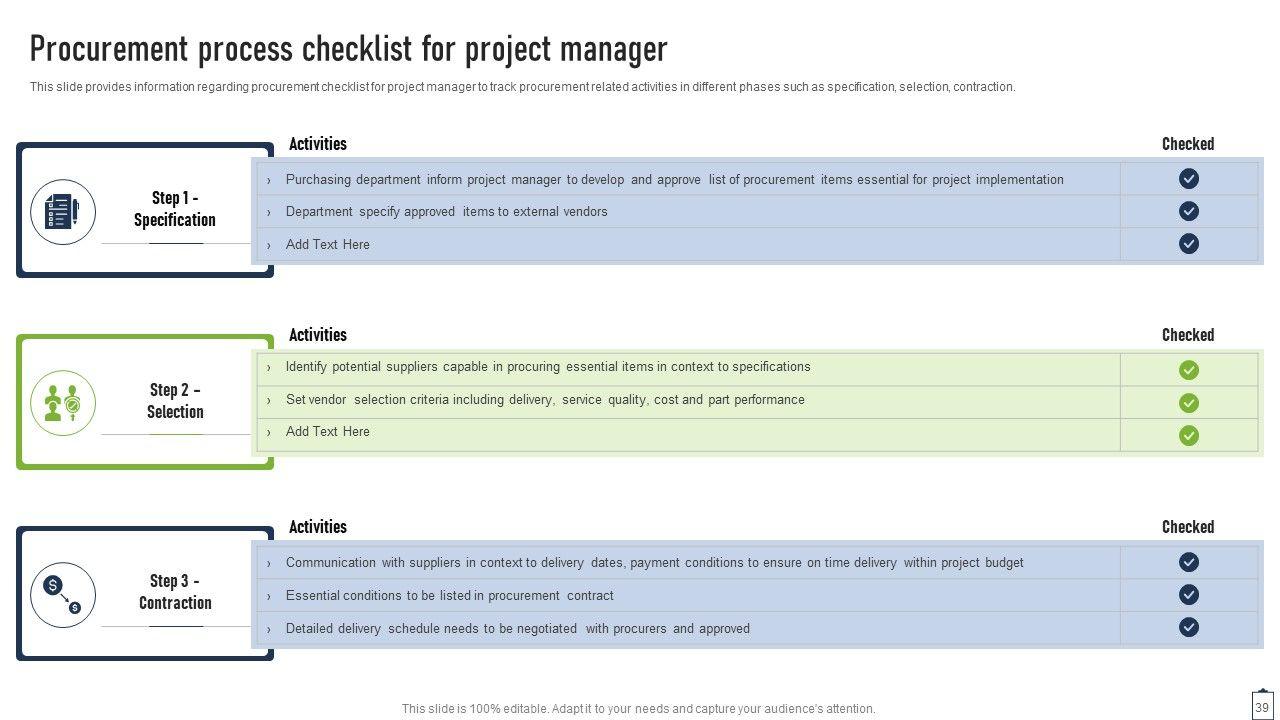Click the Selection people icon
This screenshot has height=720, width=1280.
[x=62, y=403]
